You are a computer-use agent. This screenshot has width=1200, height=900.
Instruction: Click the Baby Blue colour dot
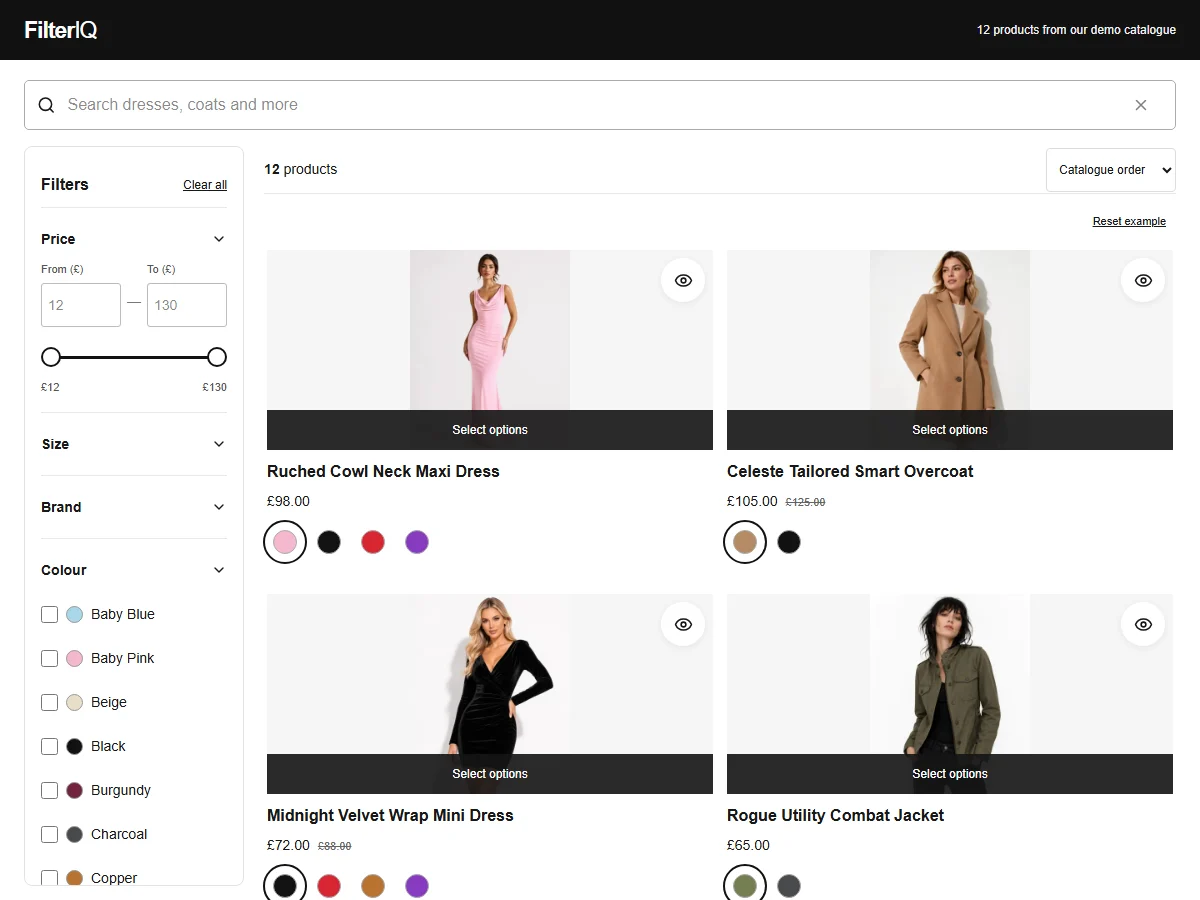pyautogui.click(x=74, y=614)
